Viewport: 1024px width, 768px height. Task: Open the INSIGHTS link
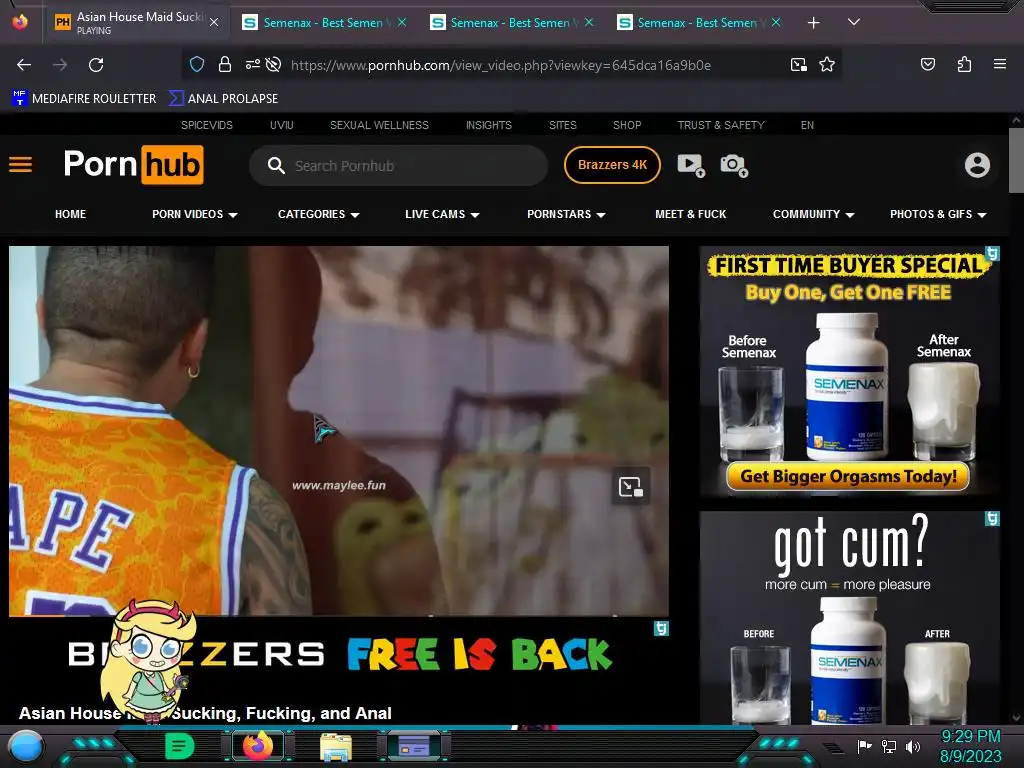click(488, 125)
